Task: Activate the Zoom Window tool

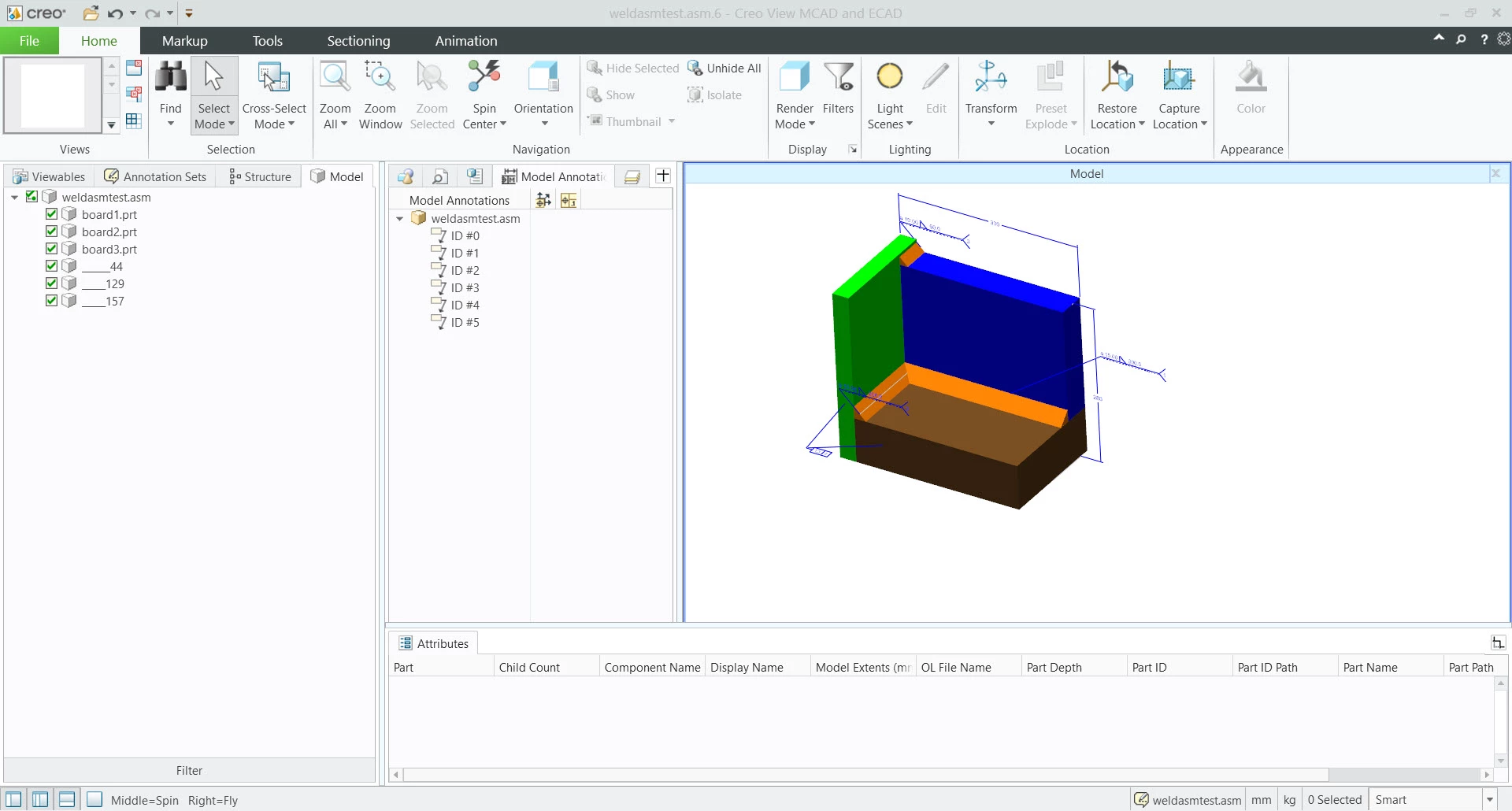Action: (380, 94)
